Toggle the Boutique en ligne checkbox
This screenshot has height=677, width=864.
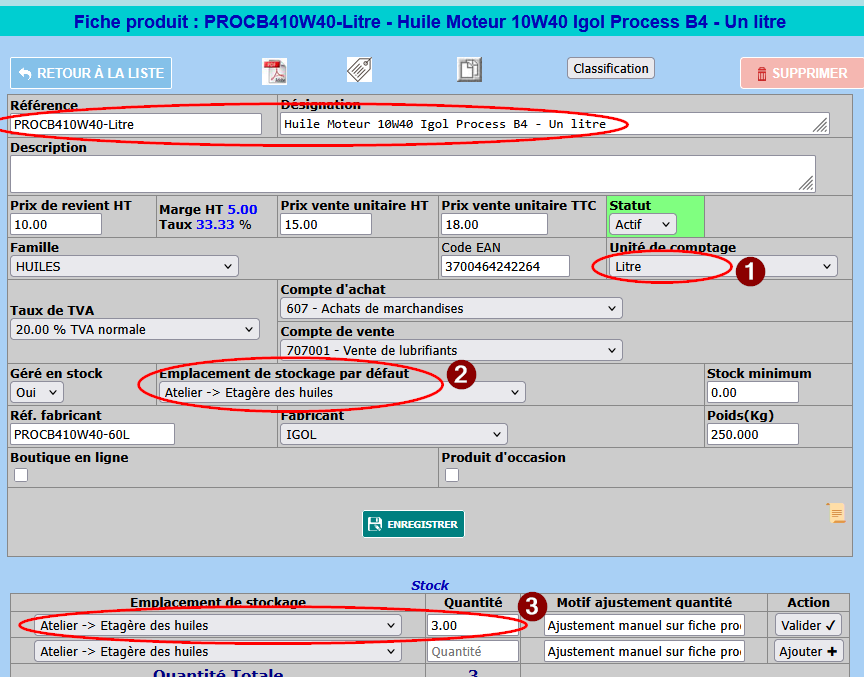click(21, 475)
